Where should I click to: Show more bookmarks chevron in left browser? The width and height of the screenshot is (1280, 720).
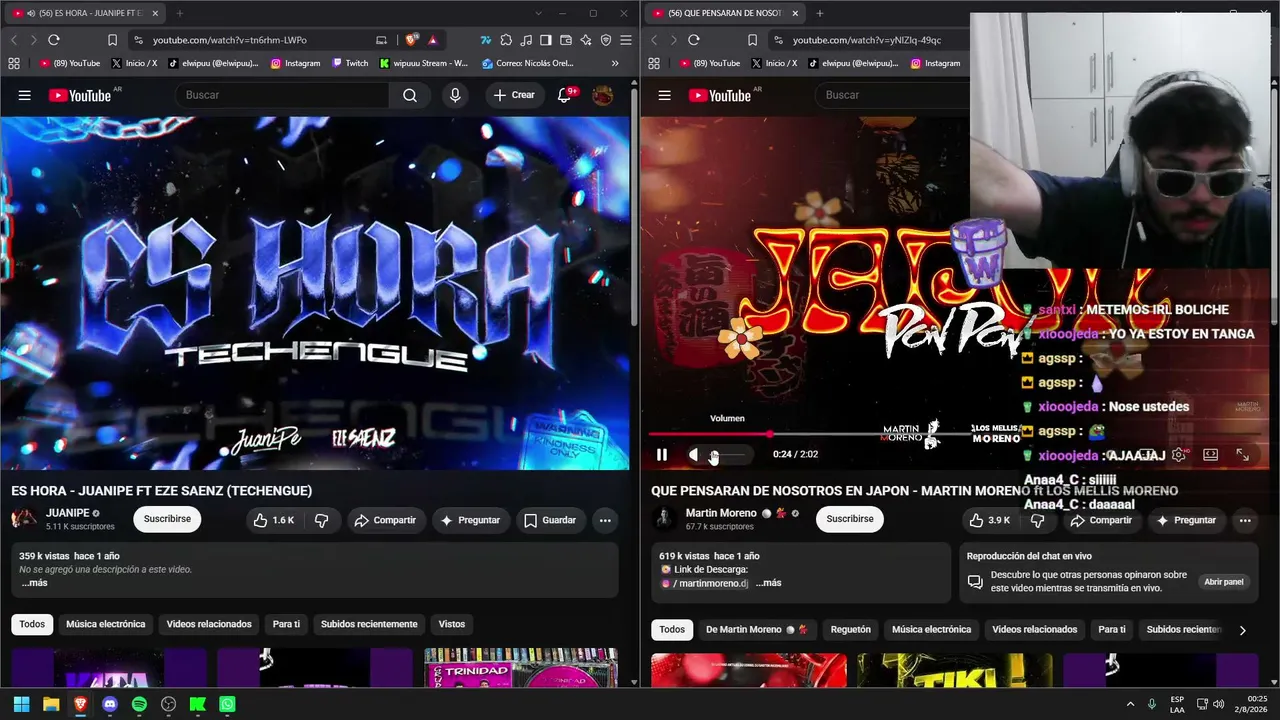click(x=615, y=63)
